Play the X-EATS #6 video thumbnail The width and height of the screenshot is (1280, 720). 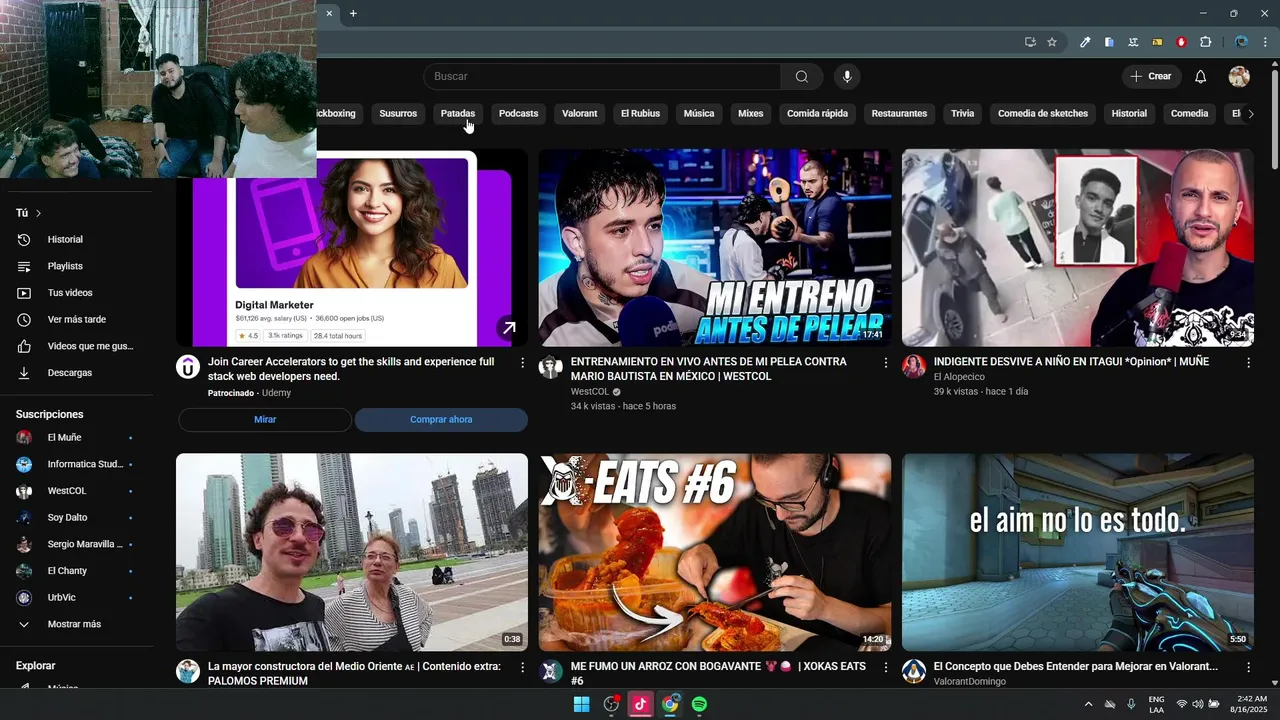pos(715,553)
